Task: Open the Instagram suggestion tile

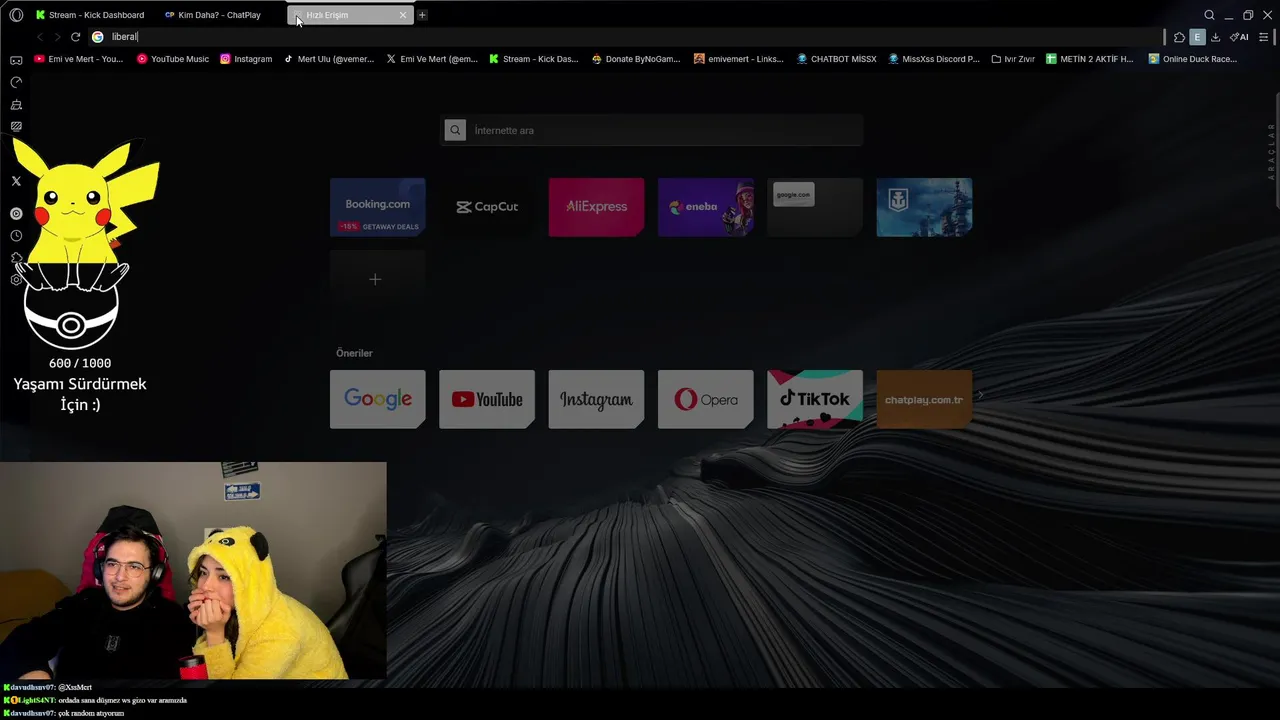Action: (596, 399)
